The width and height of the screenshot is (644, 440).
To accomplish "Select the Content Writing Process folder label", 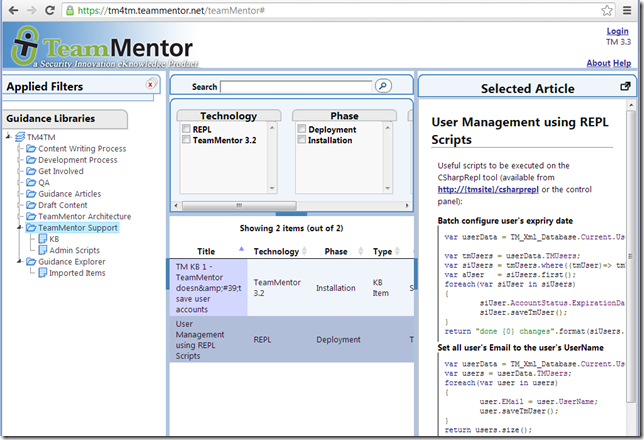I will click(82, 148).
